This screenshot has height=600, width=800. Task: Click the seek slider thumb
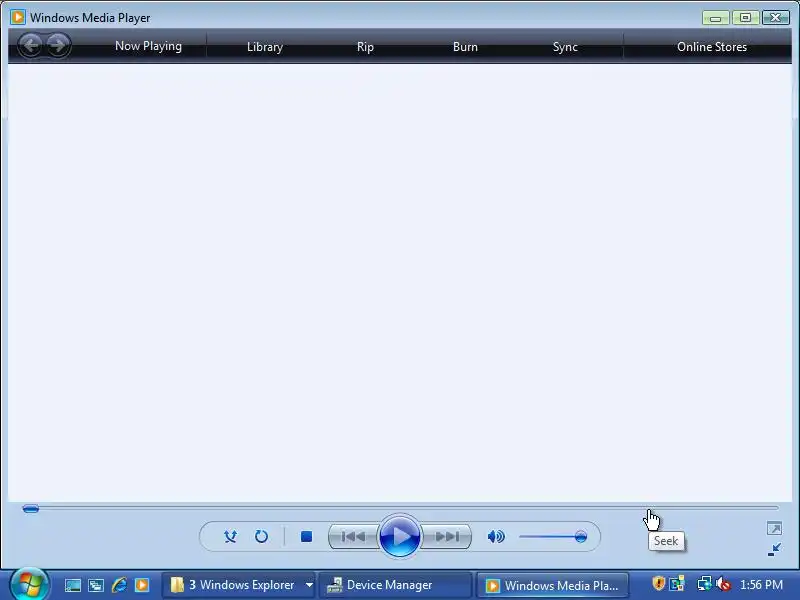pos(31,508)
